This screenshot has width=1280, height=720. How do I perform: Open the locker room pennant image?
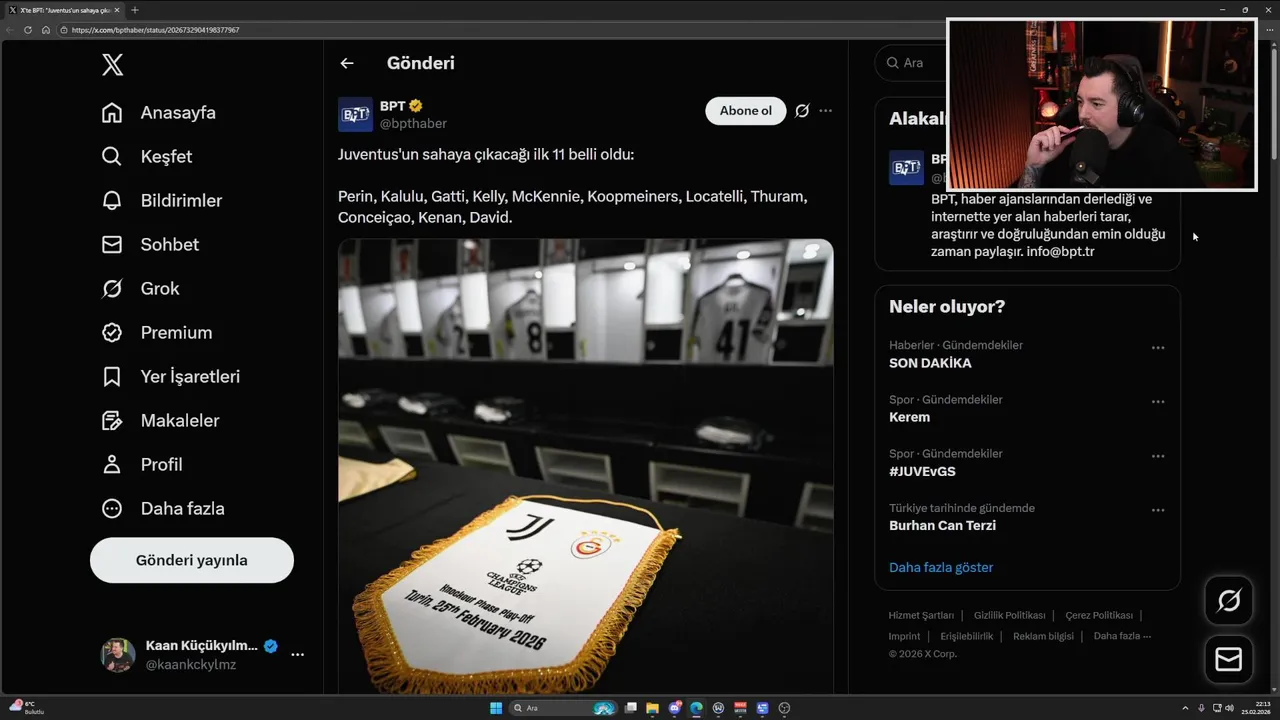(586, 466)
